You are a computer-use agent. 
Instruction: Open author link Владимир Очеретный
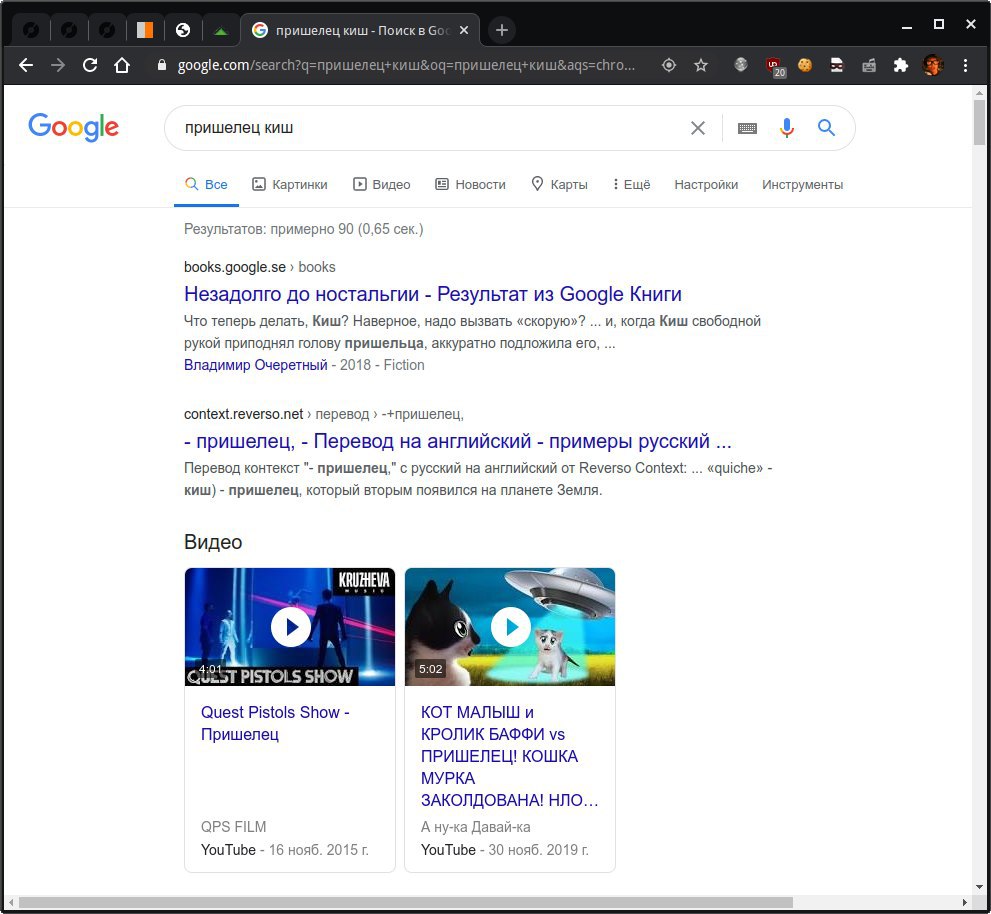[255, 365]
